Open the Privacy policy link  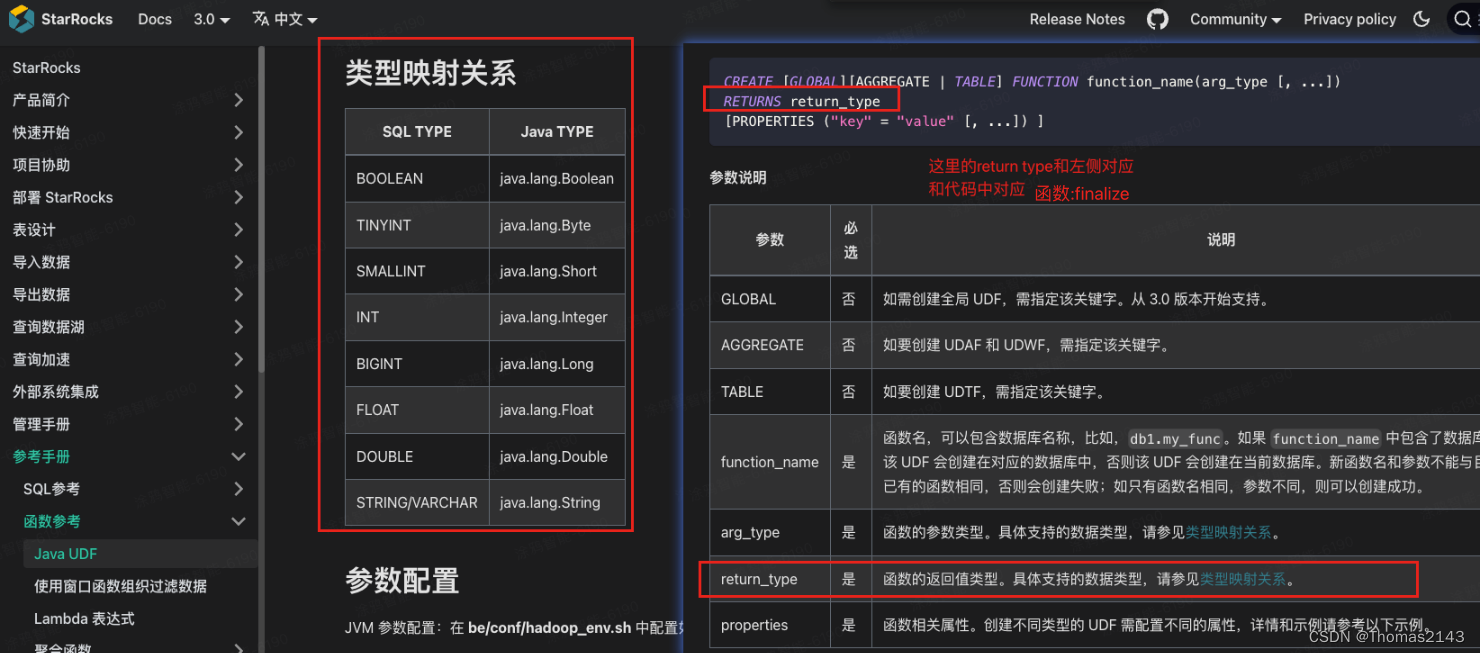pyautogui.click(x=1349, y=18)
